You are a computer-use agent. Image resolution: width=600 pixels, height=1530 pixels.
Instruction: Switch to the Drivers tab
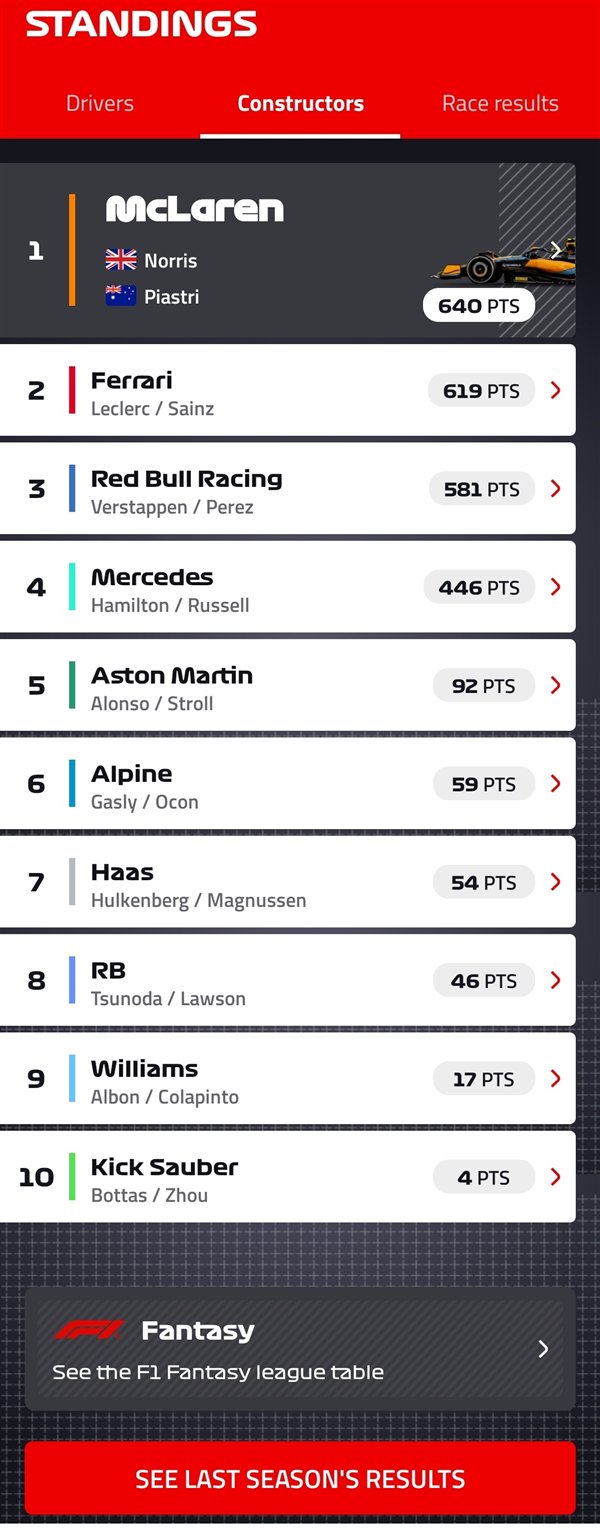point(99,103)
